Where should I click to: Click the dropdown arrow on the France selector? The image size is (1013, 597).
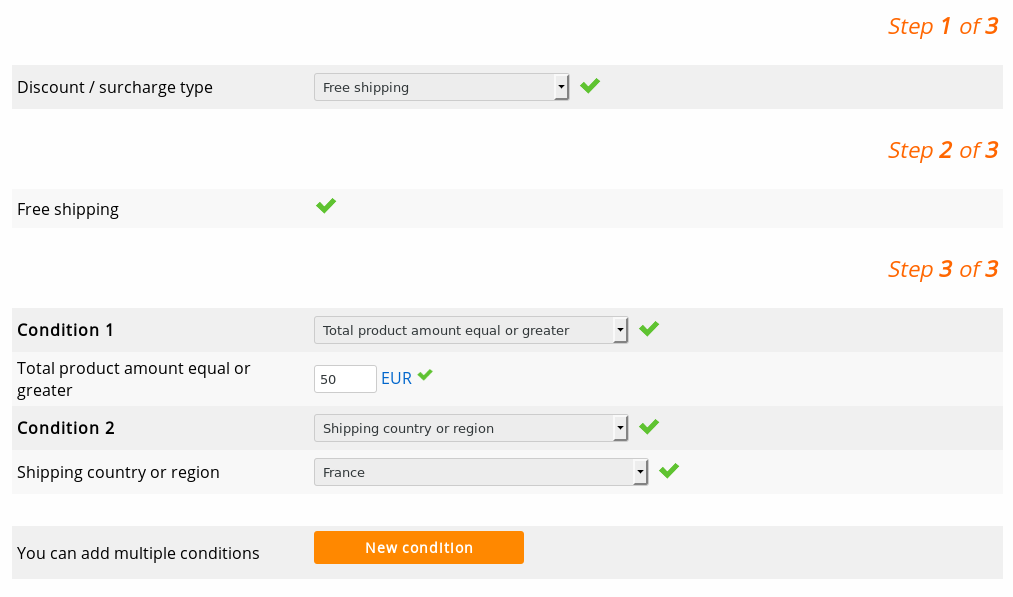[x=640, y=471]
